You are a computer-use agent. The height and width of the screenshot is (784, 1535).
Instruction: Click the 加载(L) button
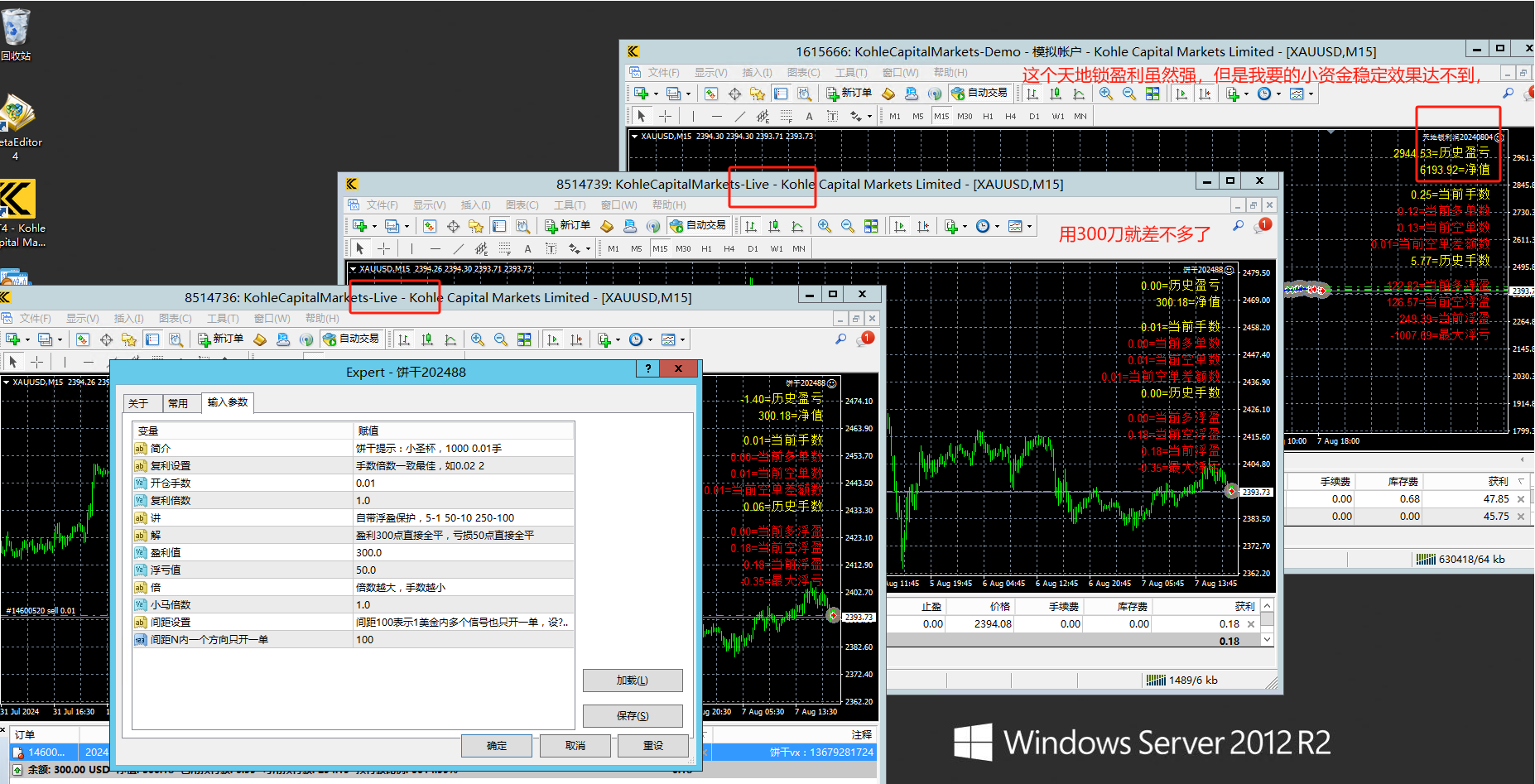point(633,681)
